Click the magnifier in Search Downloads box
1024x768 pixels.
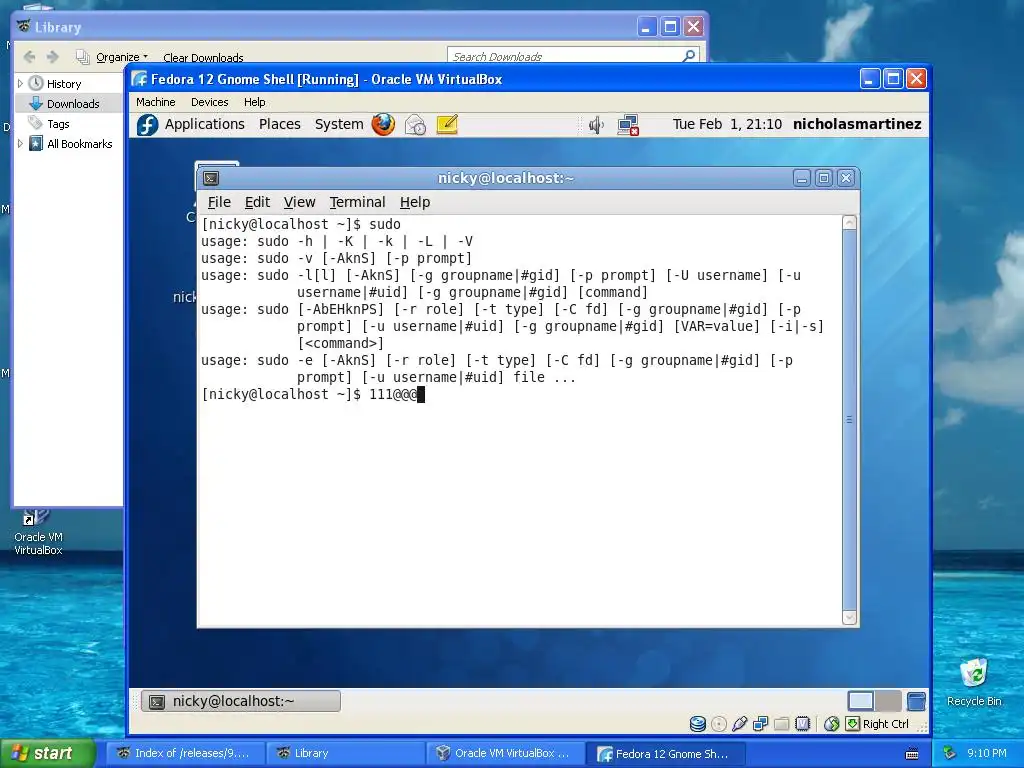(x=688, y=56)
